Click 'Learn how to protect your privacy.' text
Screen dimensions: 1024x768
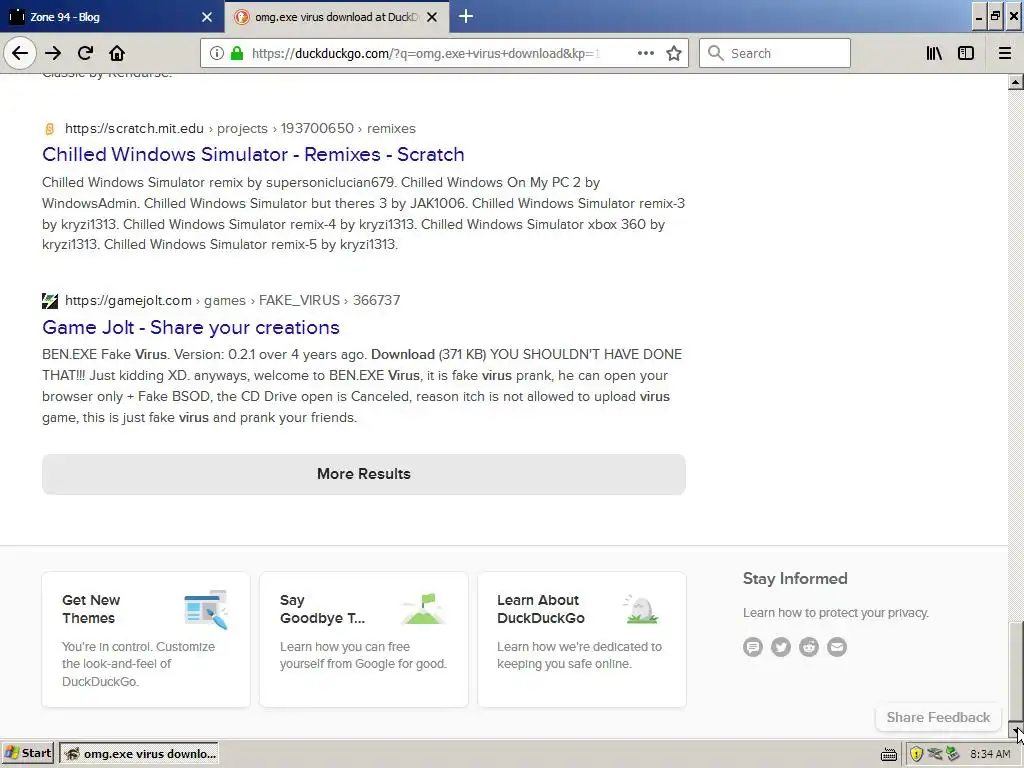pos(835,613)
